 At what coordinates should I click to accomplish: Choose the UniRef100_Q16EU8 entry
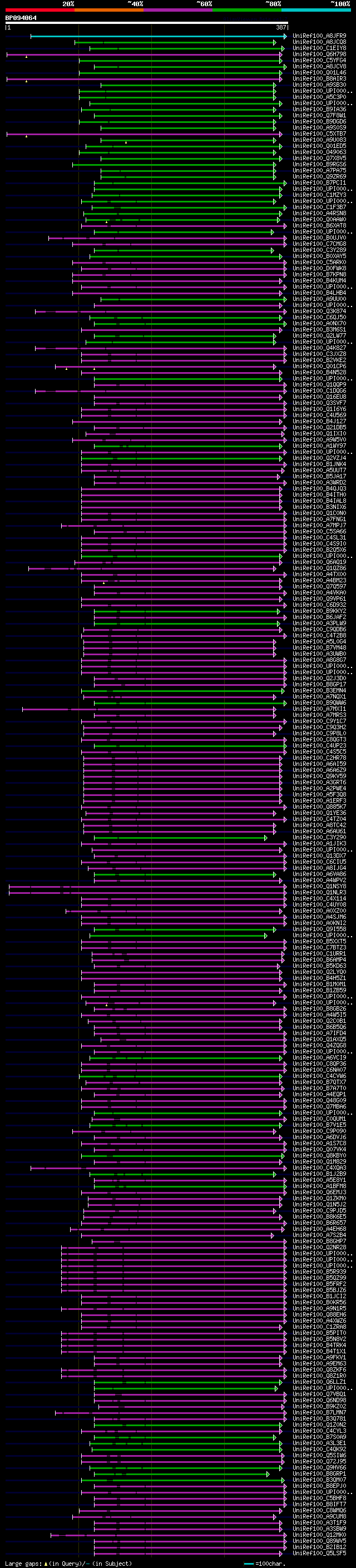(x=319, y=397)
